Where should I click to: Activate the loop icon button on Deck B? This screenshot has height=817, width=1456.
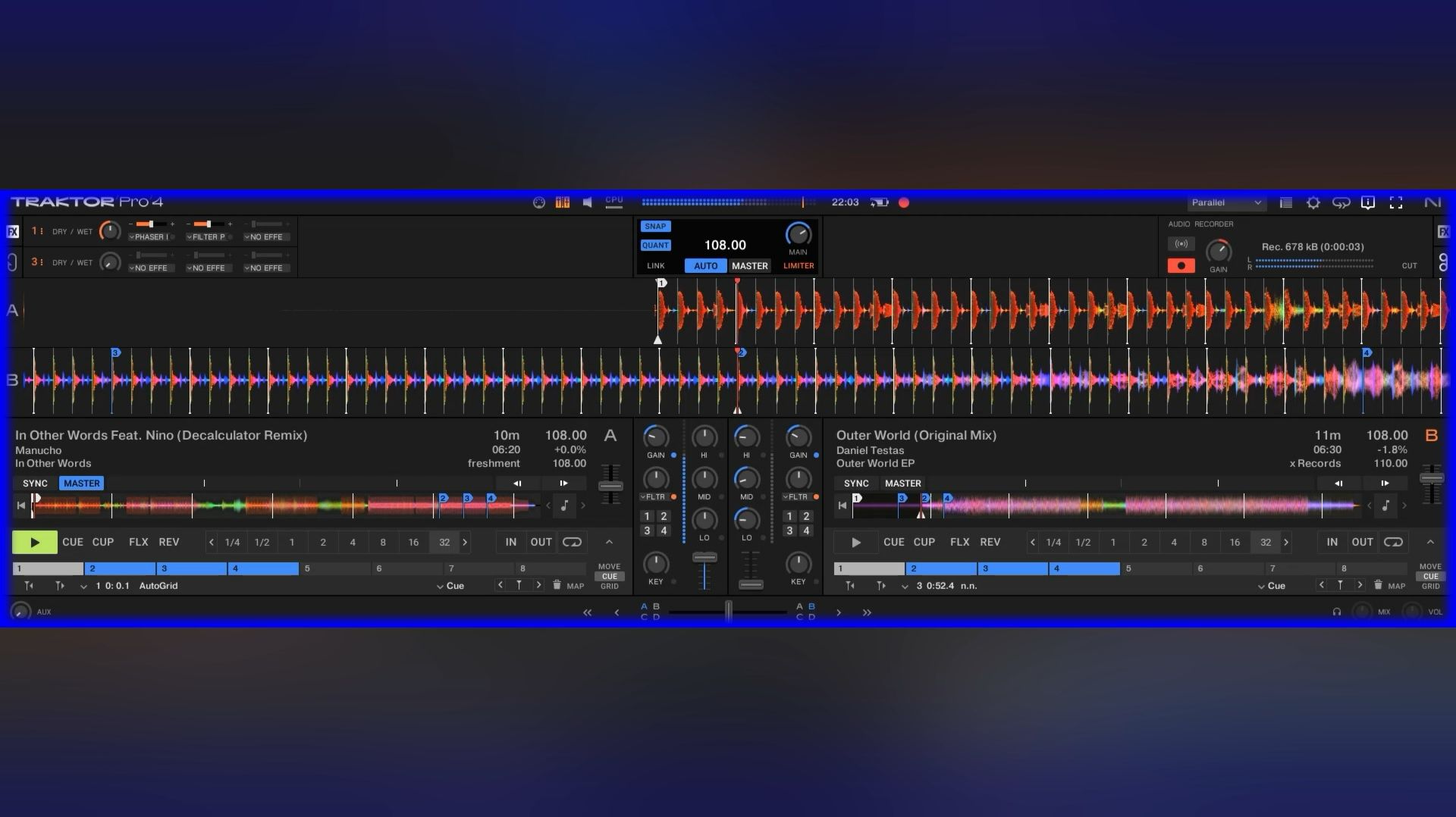coord(1394,542)
